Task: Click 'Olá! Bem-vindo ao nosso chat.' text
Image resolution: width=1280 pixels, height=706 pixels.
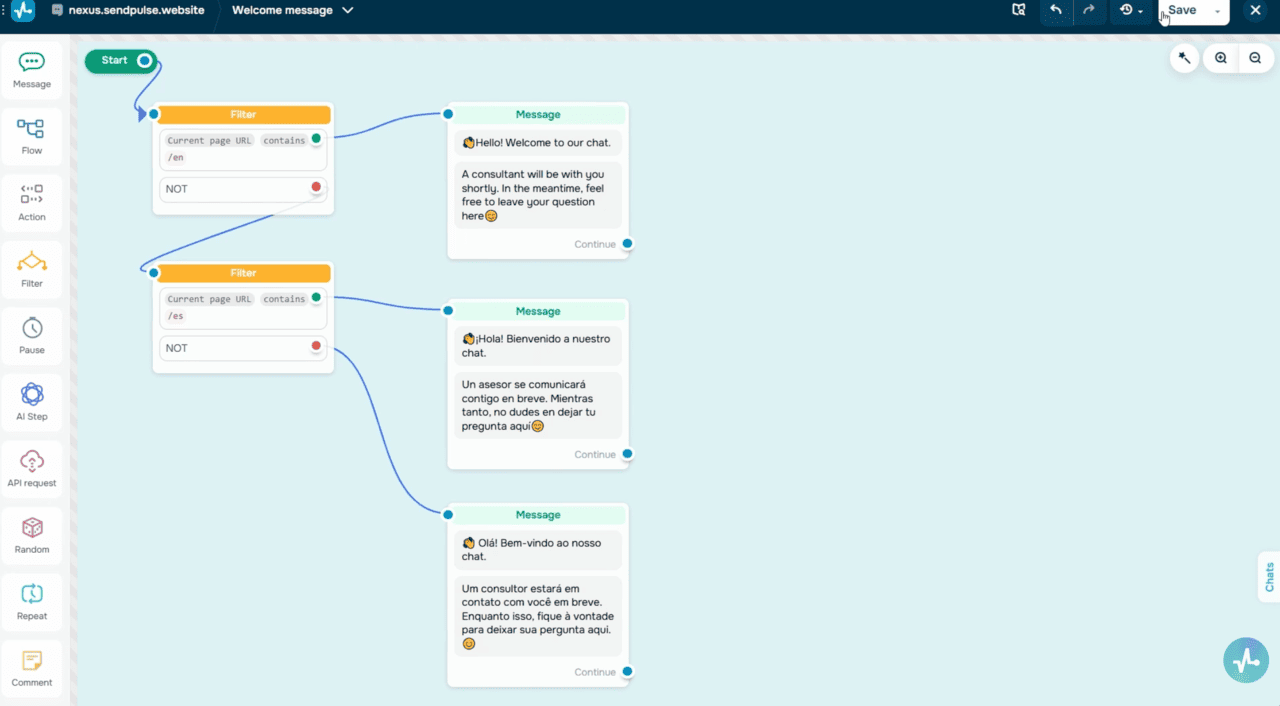Action: pyautogui.click(x=538, y=549)
